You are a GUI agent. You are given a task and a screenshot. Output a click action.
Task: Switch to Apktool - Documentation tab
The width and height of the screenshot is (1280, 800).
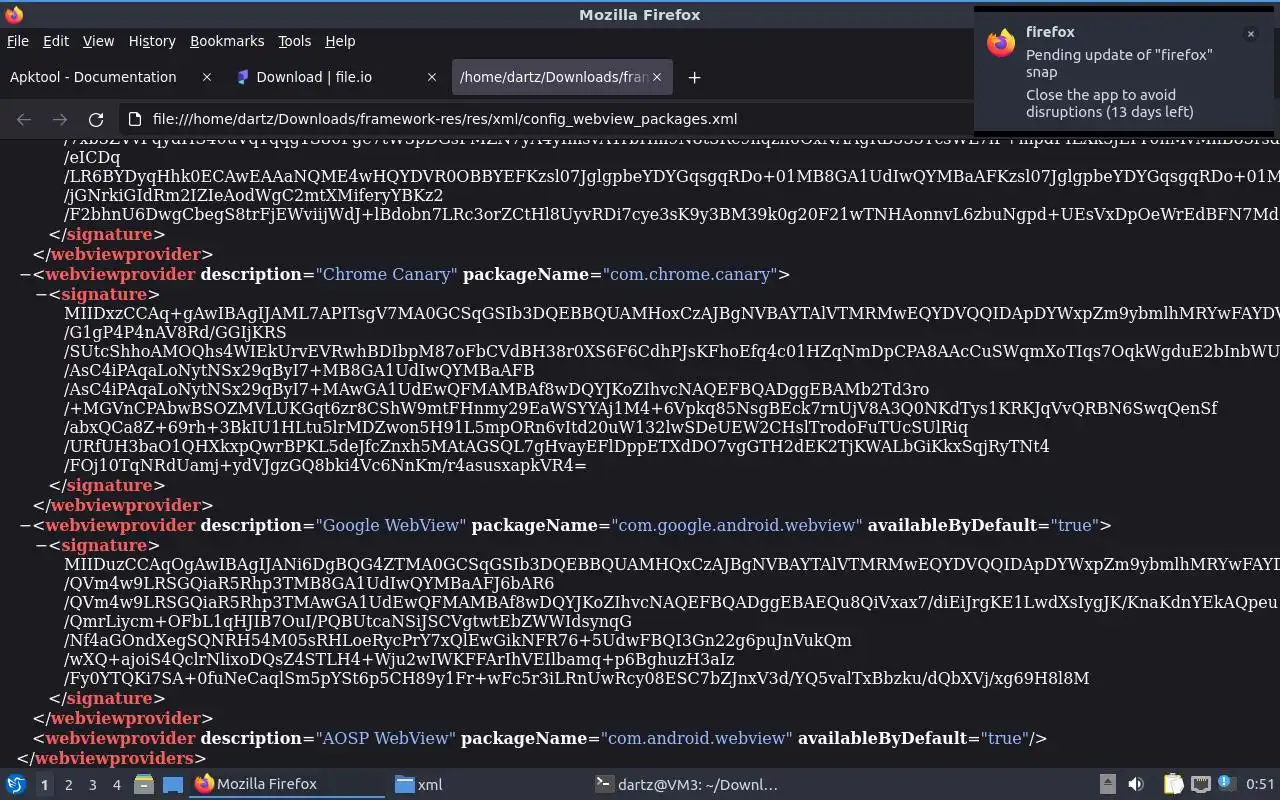[112, 77]
